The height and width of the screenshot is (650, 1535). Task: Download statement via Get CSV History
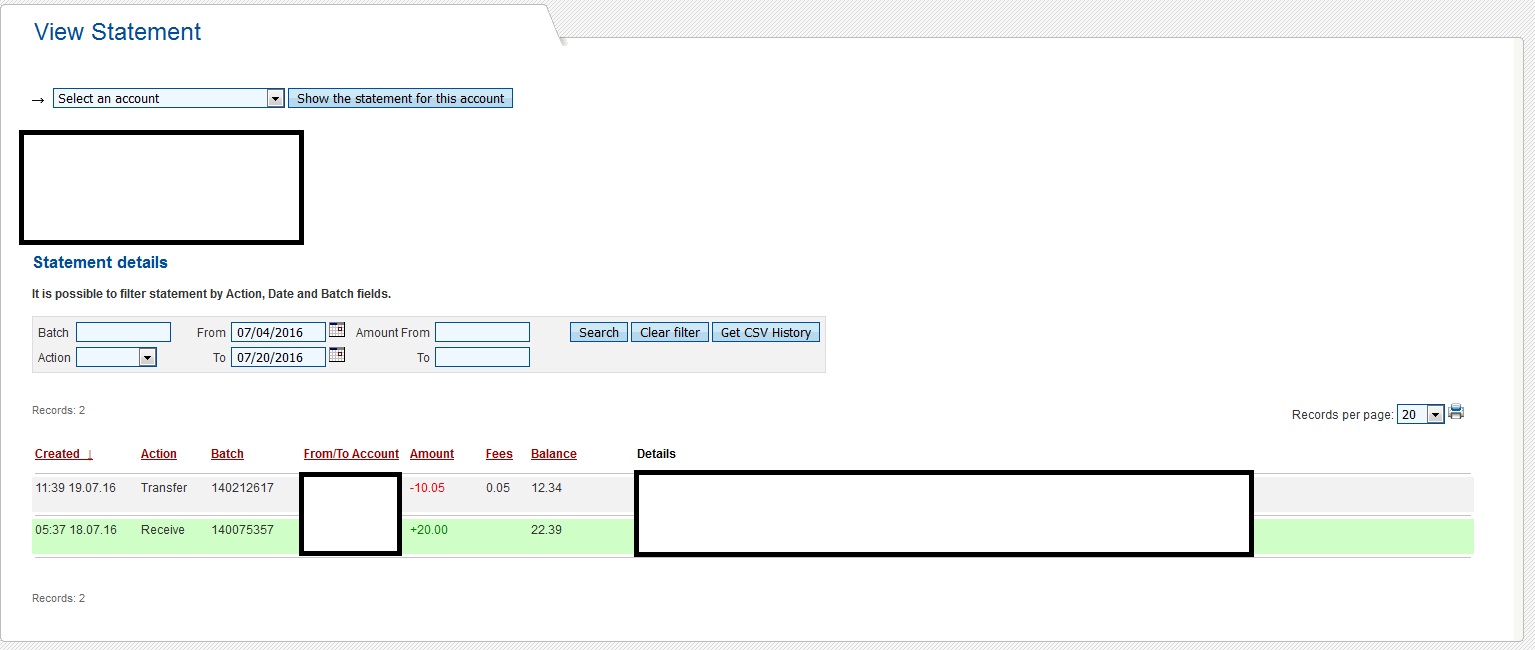point(765,333)
